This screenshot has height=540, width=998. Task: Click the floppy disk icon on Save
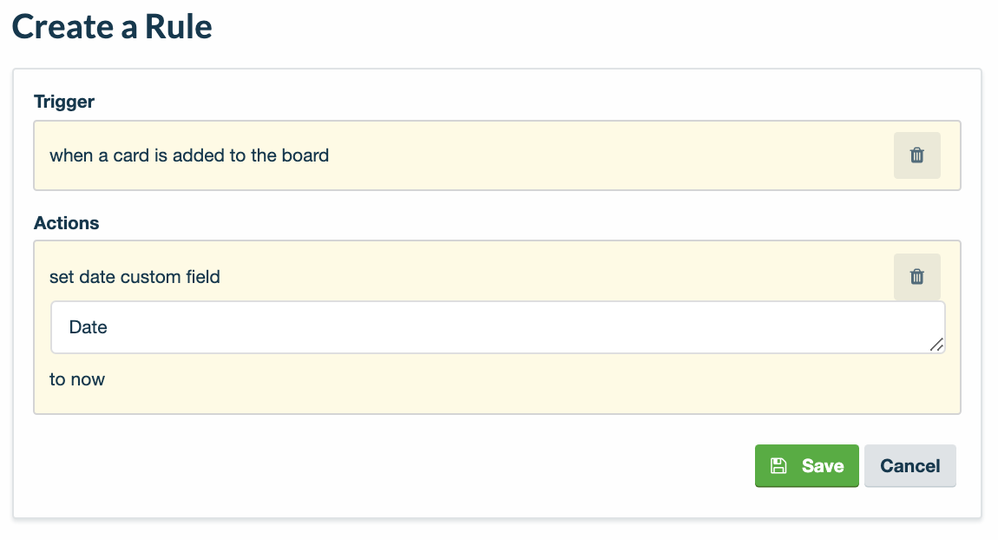point(778,466)
